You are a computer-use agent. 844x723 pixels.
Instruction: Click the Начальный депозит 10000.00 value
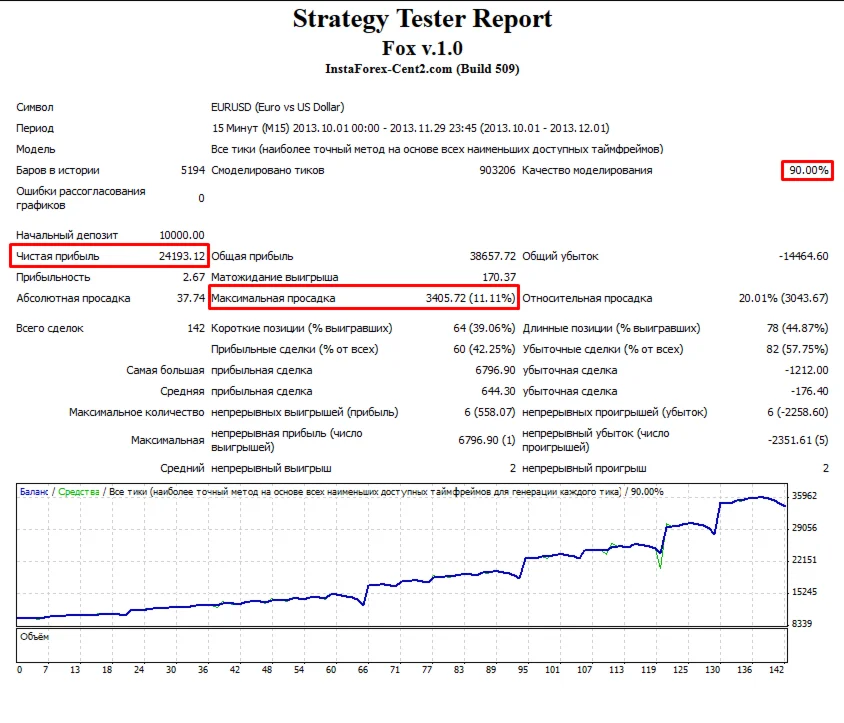coord(181,235)
